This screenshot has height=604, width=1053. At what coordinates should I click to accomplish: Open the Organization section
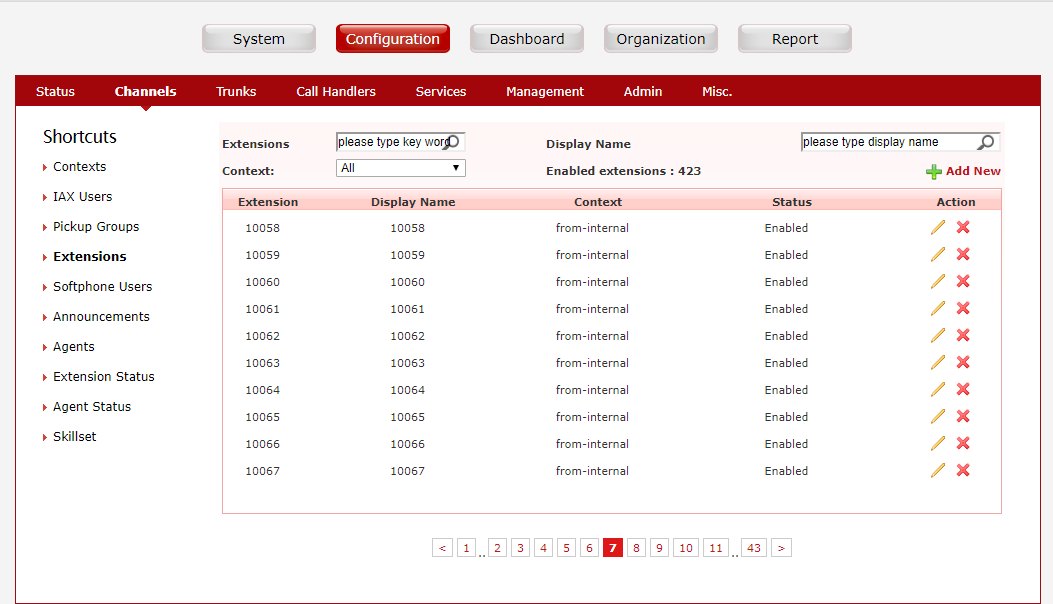pos(661,39)
